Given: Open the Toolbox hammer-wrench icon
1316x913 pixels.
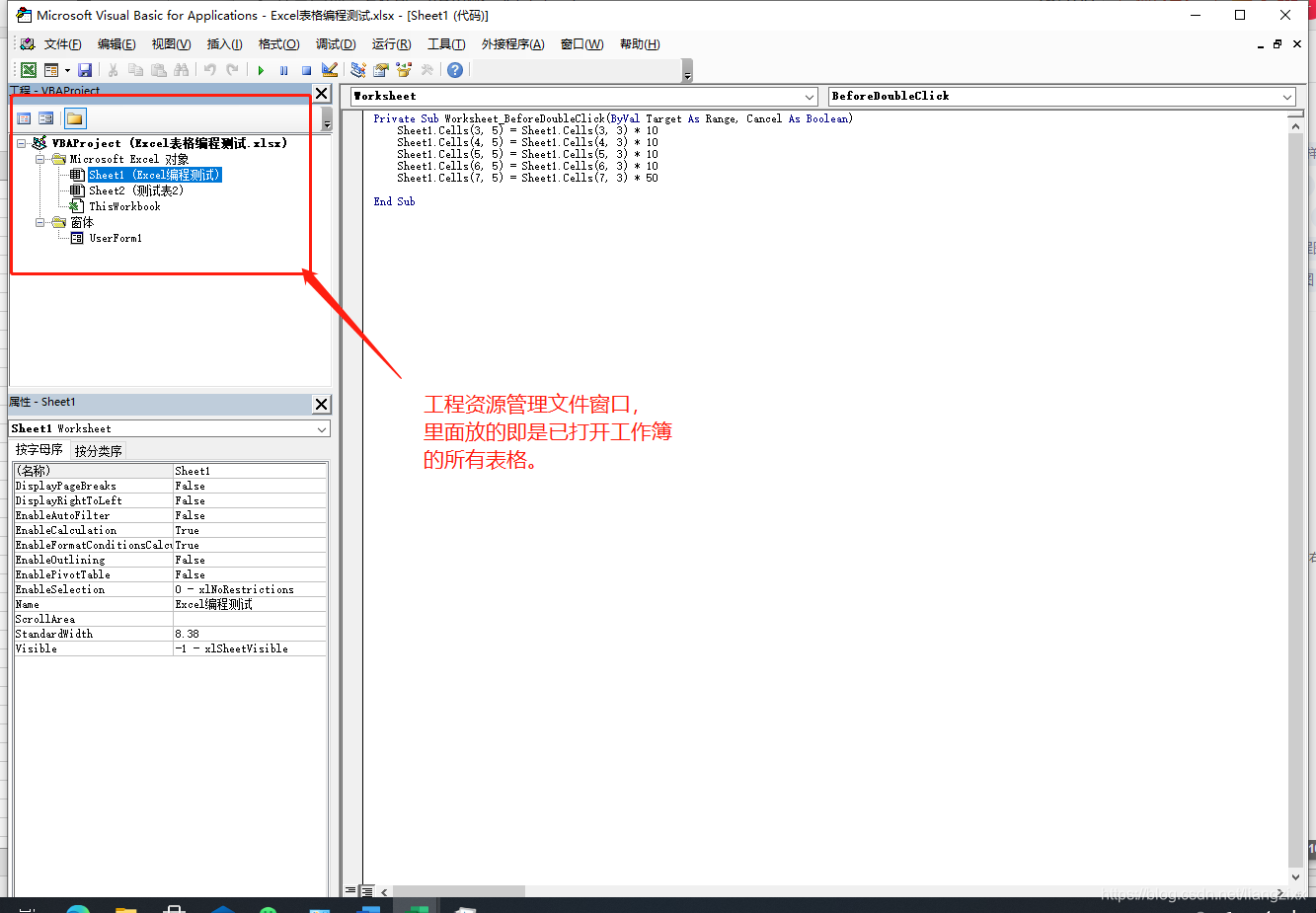Looking at the screenshot, I should click(426, 70).
